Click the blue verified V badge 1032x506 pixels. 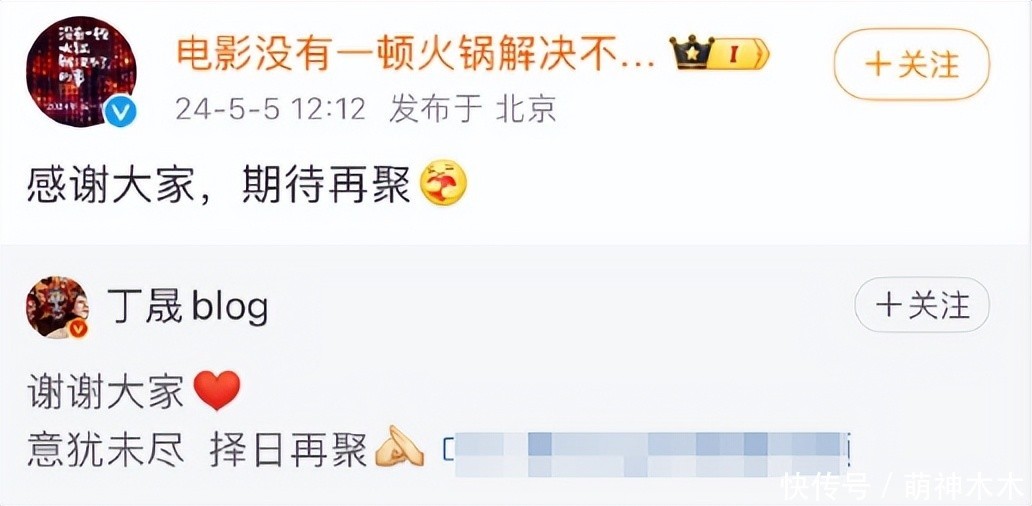120,113
